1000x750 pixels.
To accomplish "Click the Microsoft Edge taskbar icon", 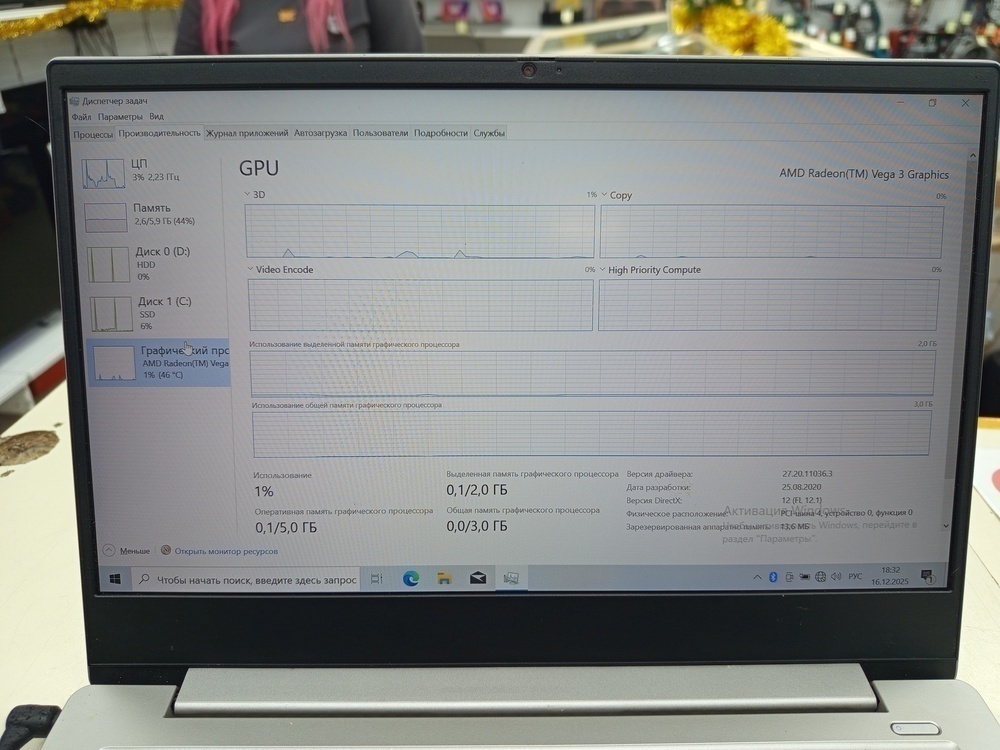I will click(x=410, y=578).
